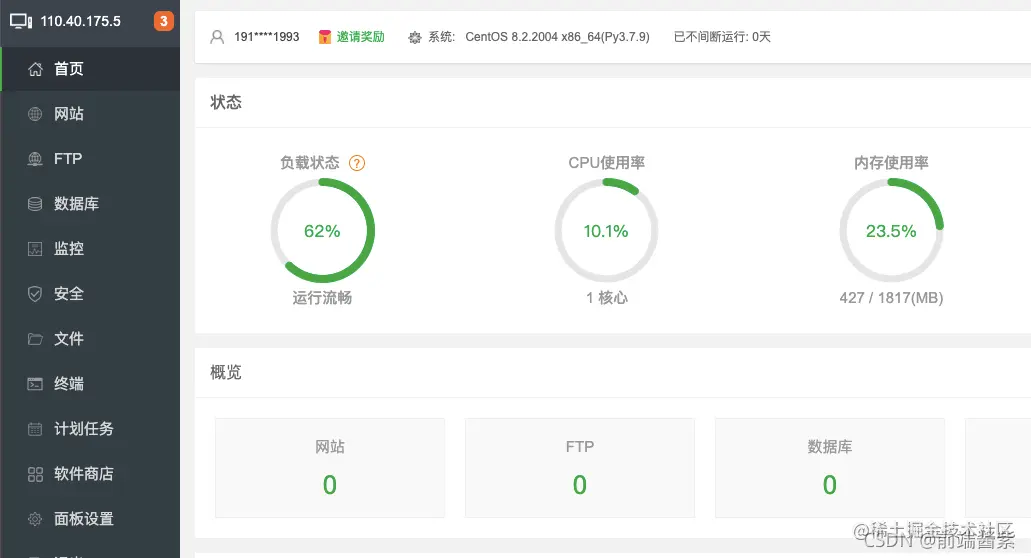This screenshot has height=558, width=1031.
Task: Select 安全 in the sidebar
Action: pos(90,294)
